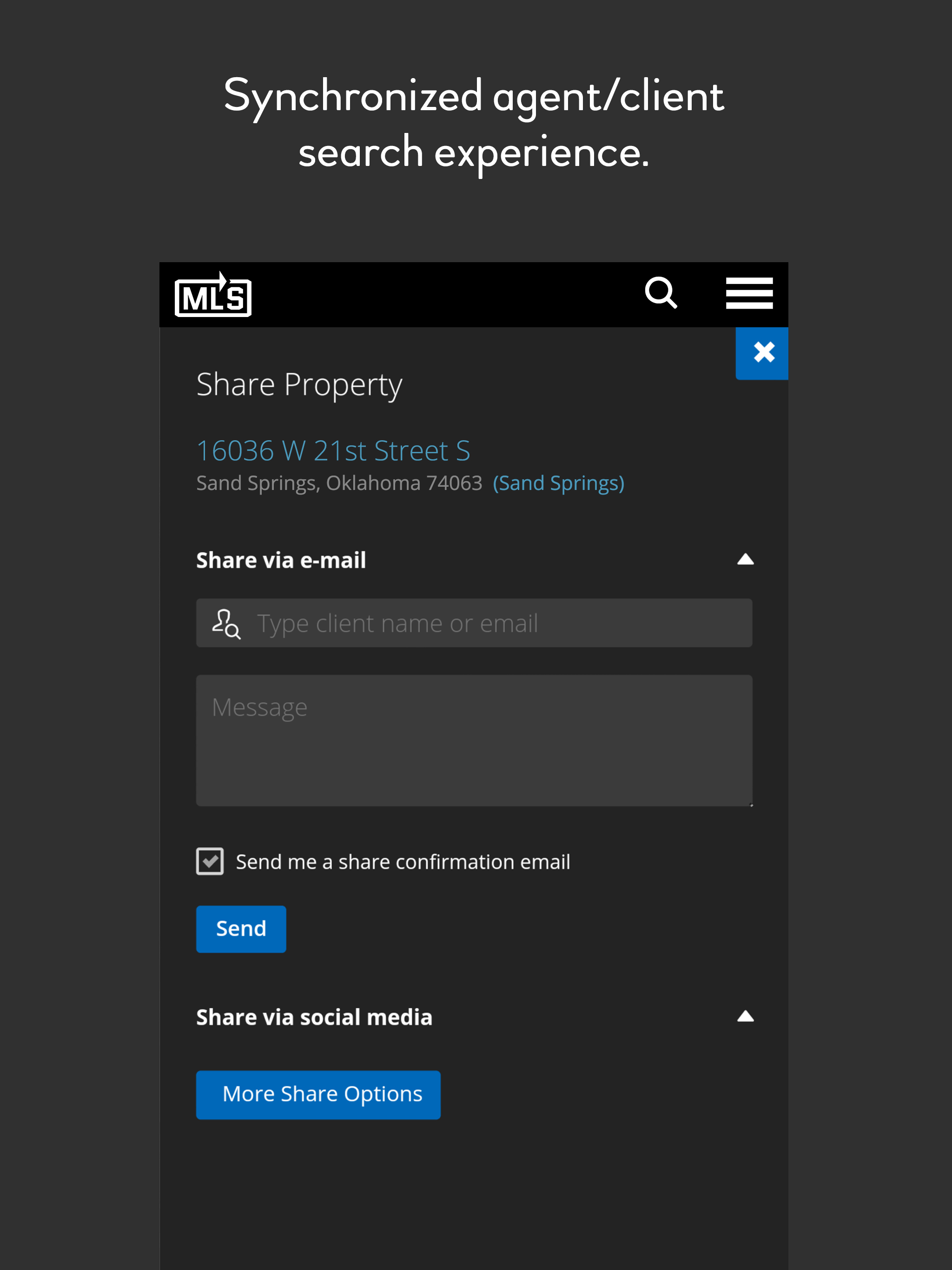Click the Share via e-mail heading
This screenshot has width=952, height=1270.
point(281,560)
